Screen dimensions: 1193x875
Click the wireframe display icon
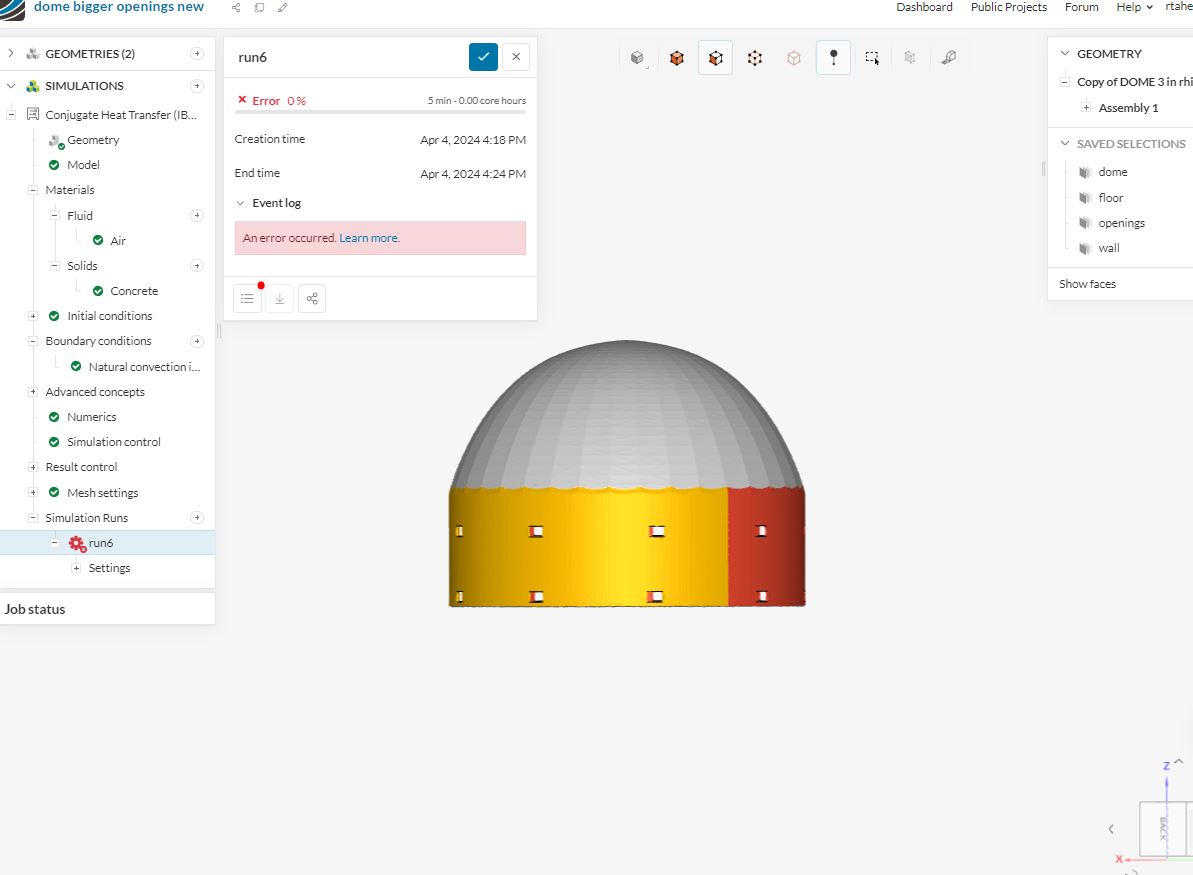coord(794,57)
